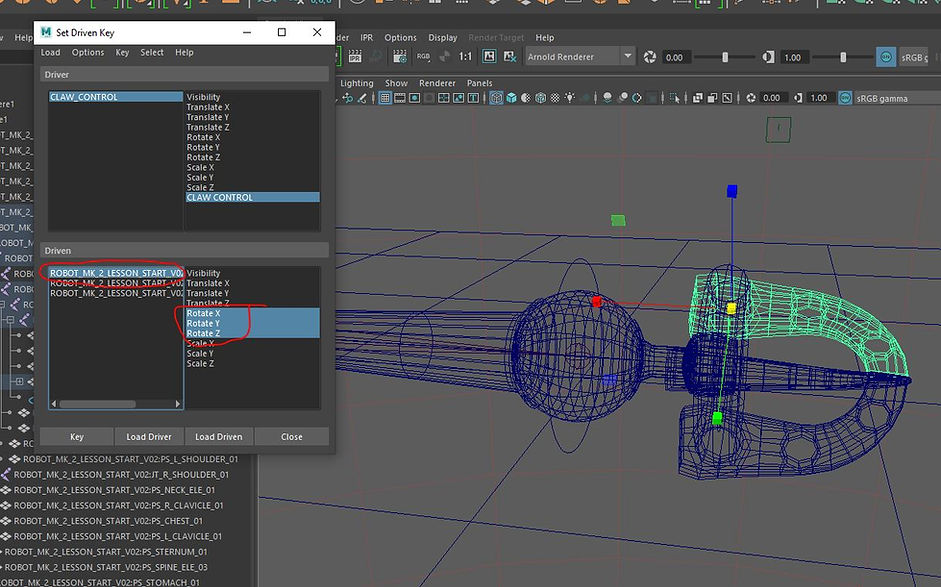The image size is (941, 587).
Task: Set Render View to 1:1 real size
Action: 465,57
